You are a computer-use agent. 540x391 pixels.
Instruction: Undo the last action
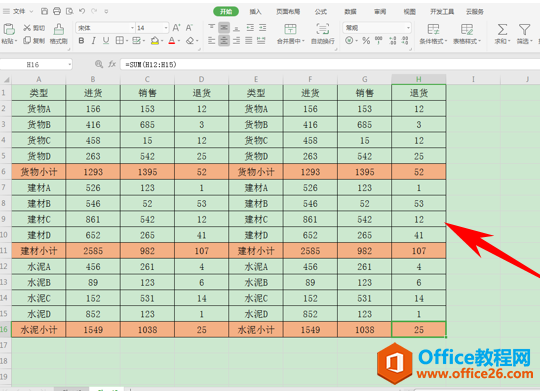(x=82, y=11)
